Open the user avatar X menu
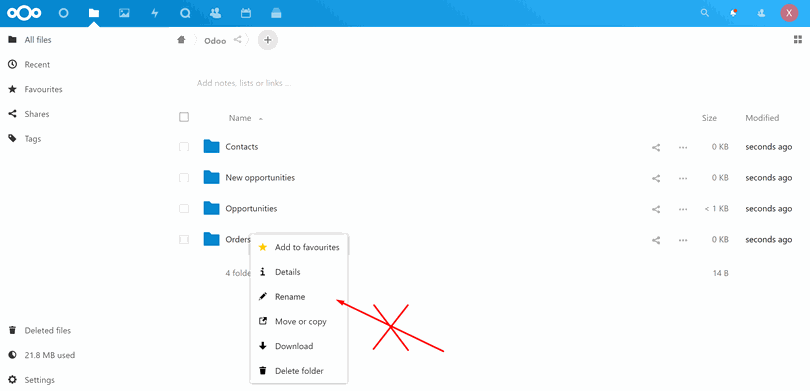810x391 pixels. click(x=789, y=13)
